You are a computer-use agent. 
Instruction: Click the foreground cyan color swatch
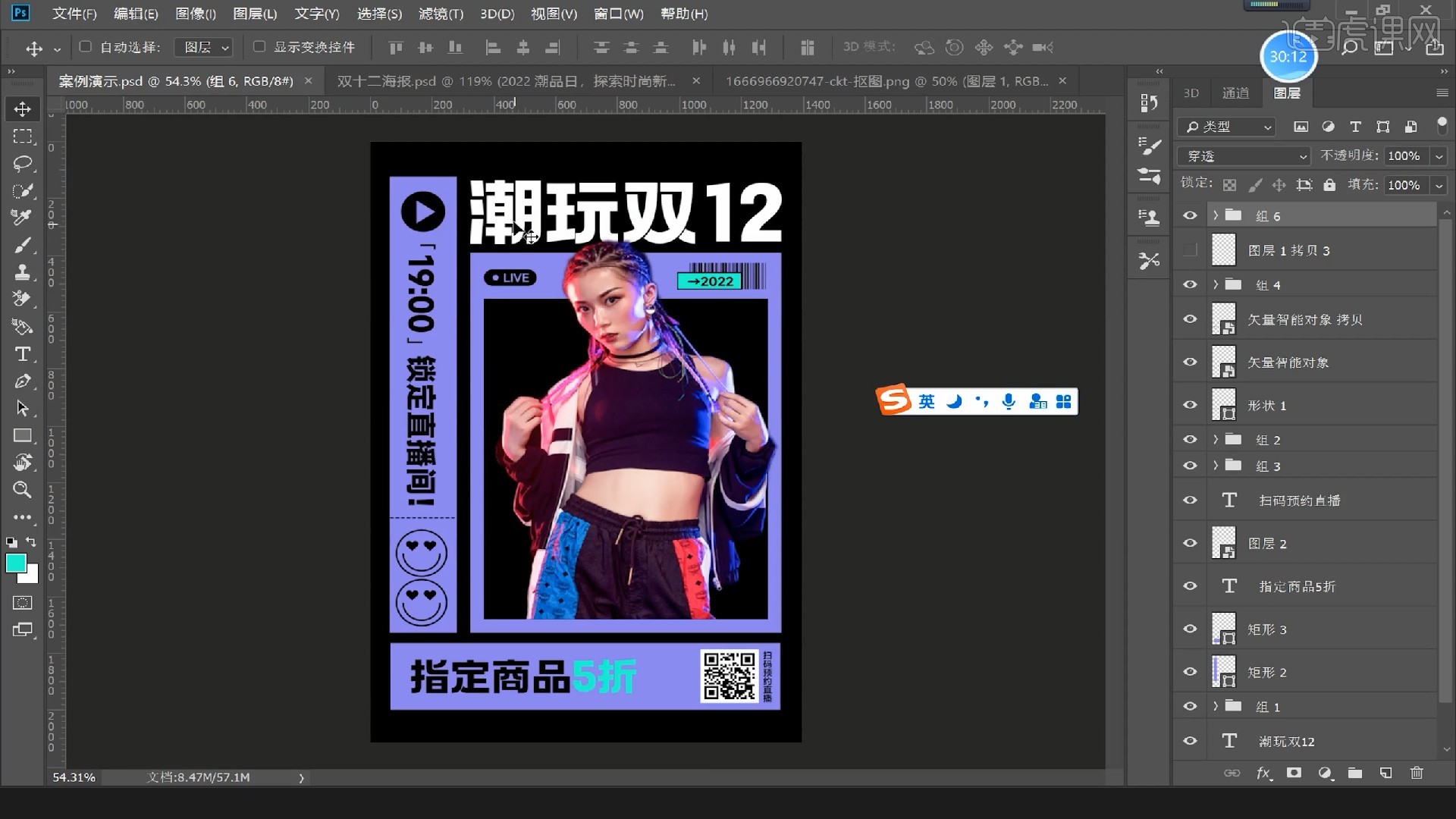pyautogui.click(x=16, y=563)
